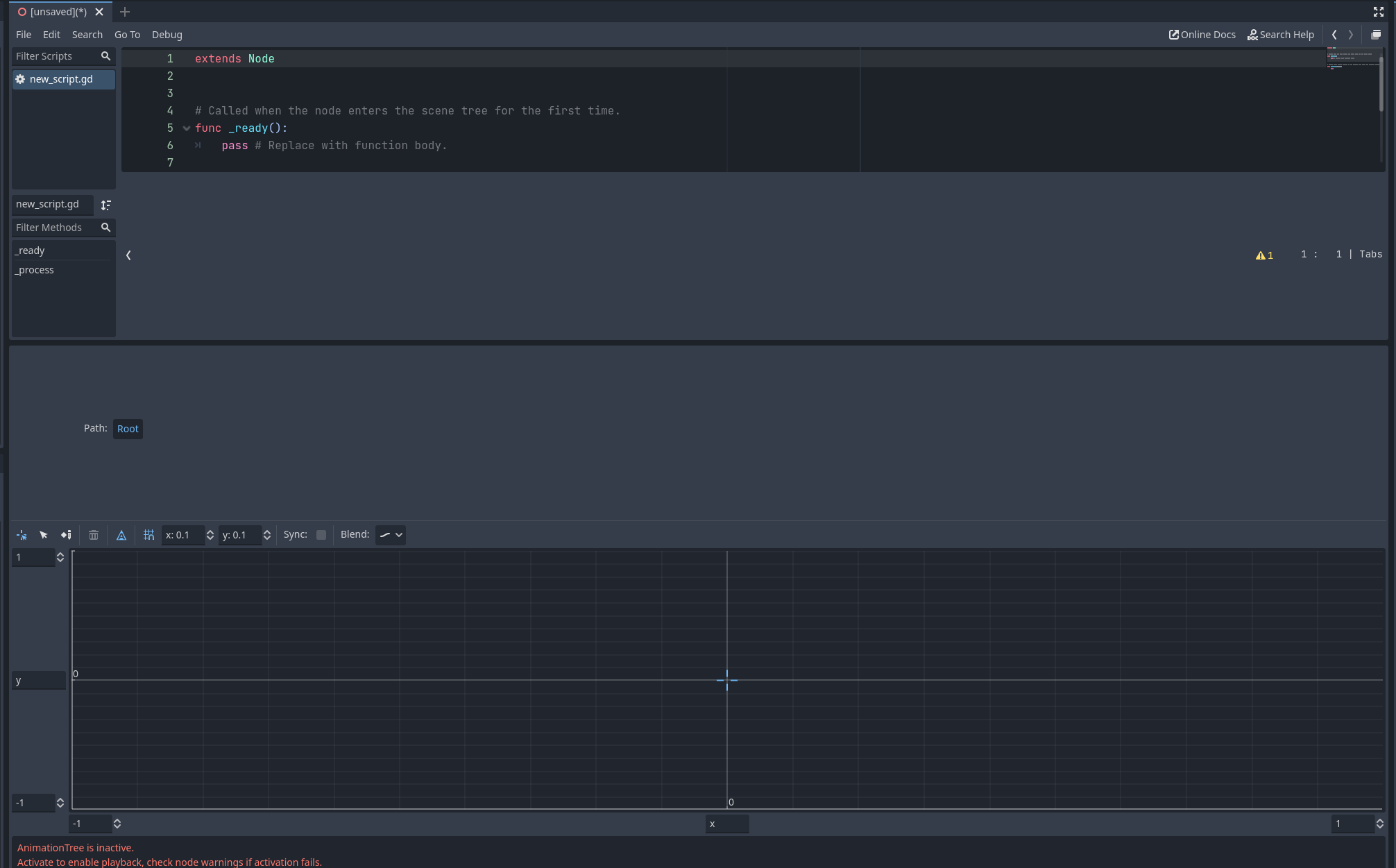
Task: Open Online Docs
Action: point(1202,34)
